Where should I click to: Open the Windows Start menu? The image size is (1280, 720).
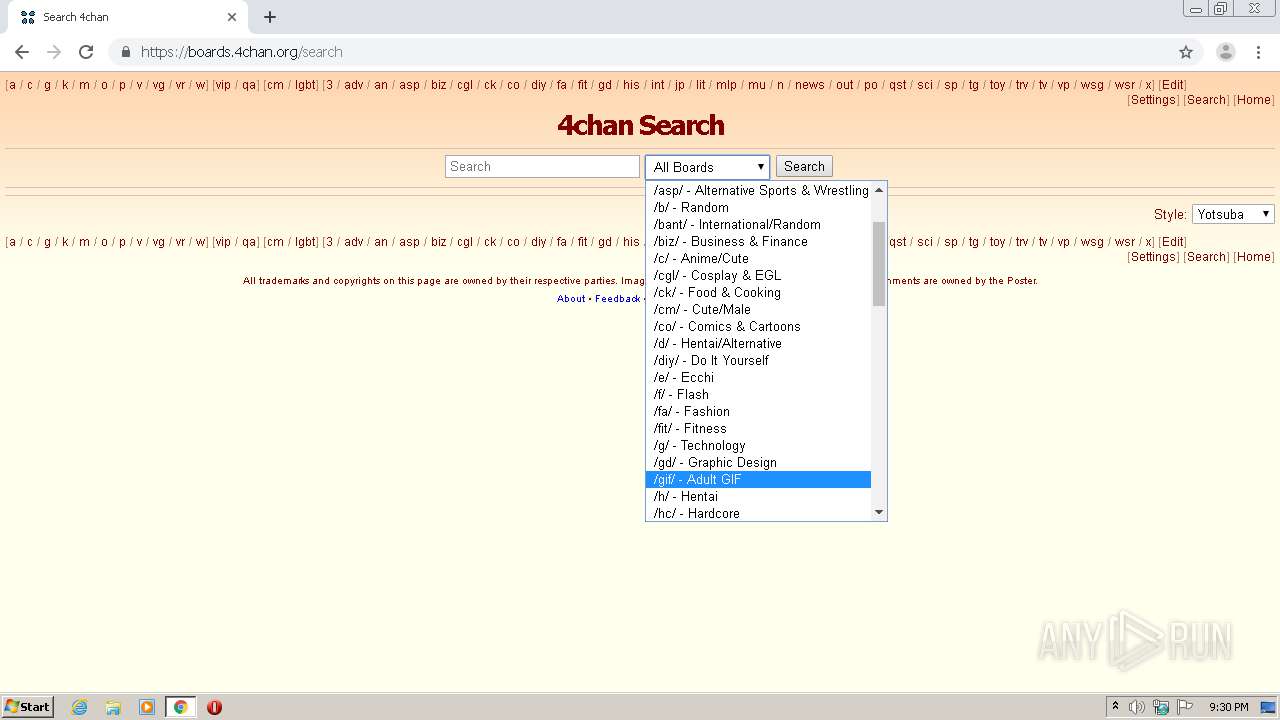click(28, 706)
